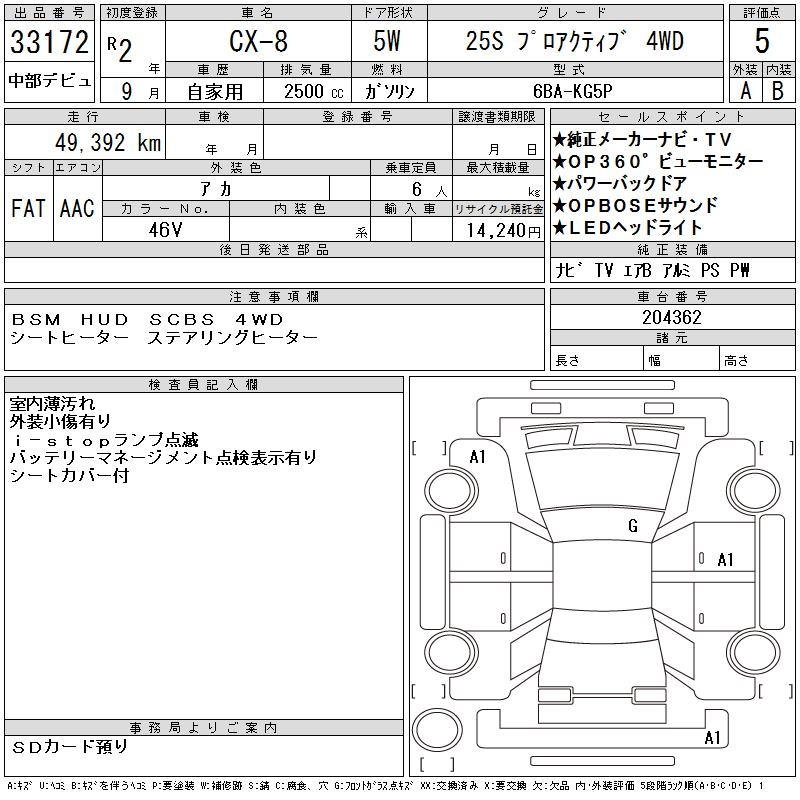This screenshot has width=800, height=800.
Task: Click the door type value 5W
Action: point(387,41)
